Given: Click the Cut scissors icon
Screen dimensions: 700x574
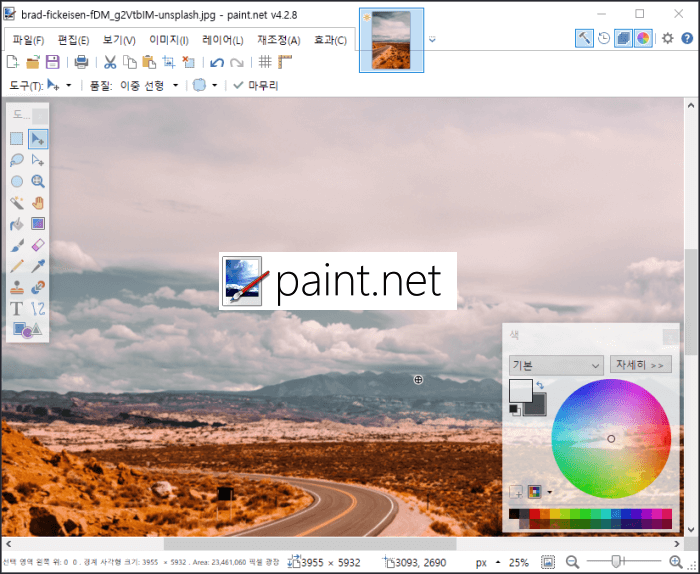Looking at the screenshot, I should (x=110, y=62).
